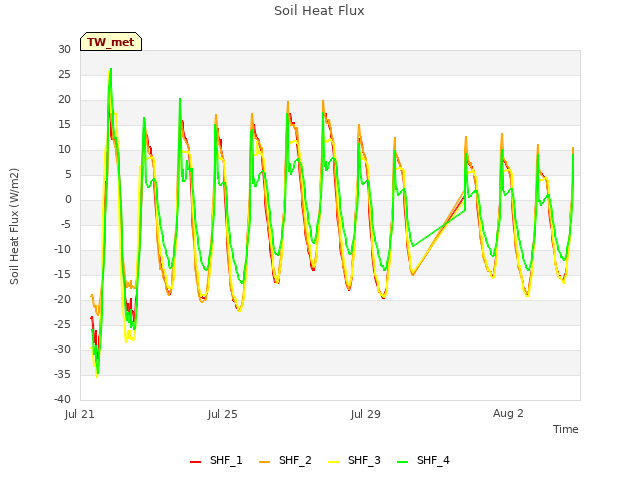The height and width of the screenshot is (480, 640).
Task: Toggle SHF_3 series in legend
Action: [x=354, y=460]
